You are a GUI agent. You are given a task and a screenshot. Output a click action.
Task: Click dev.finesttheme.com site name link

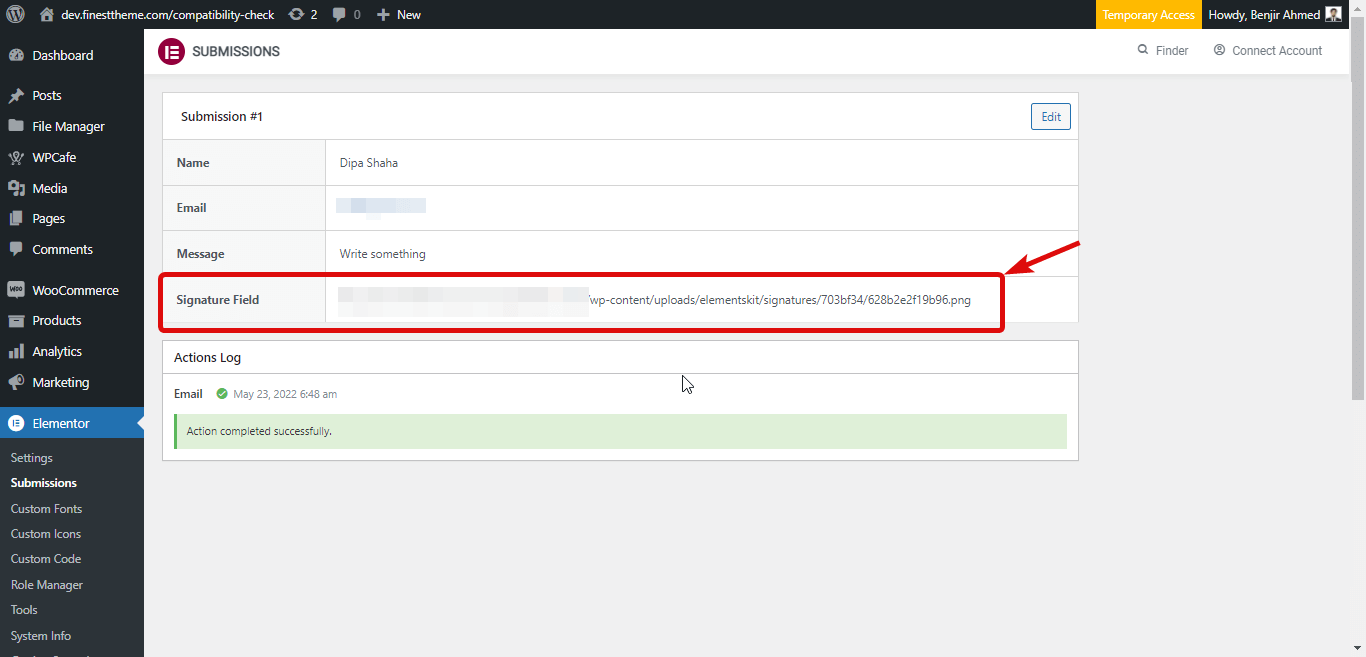pyautogui.click(x=156, y=14)
